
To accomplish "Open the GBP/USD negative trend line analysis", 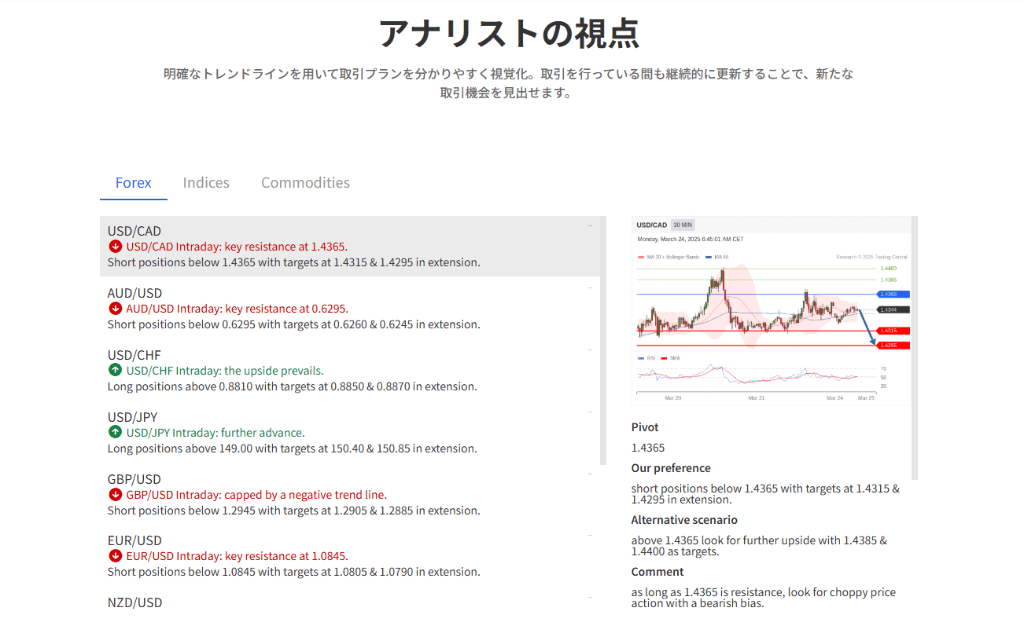I will tap(256, 495).
